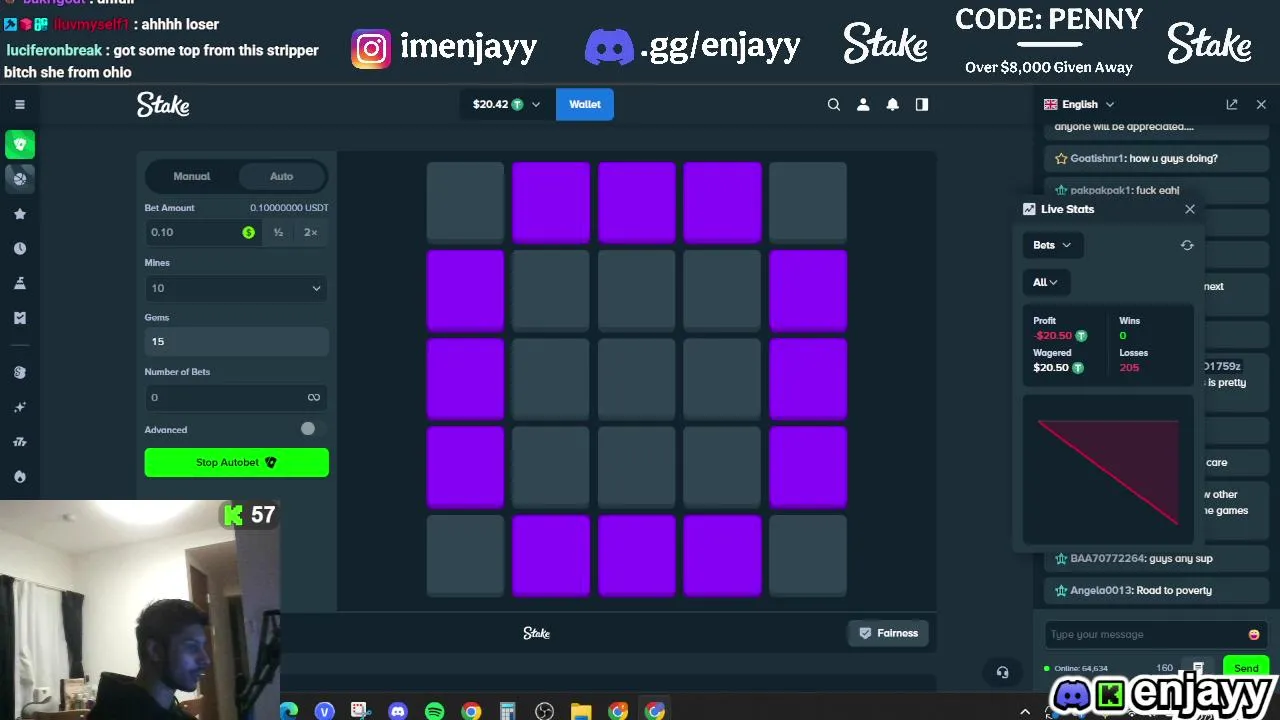Open the green Casino icon in sidebar
The image size is (1280, 720).
click(20, 145)
